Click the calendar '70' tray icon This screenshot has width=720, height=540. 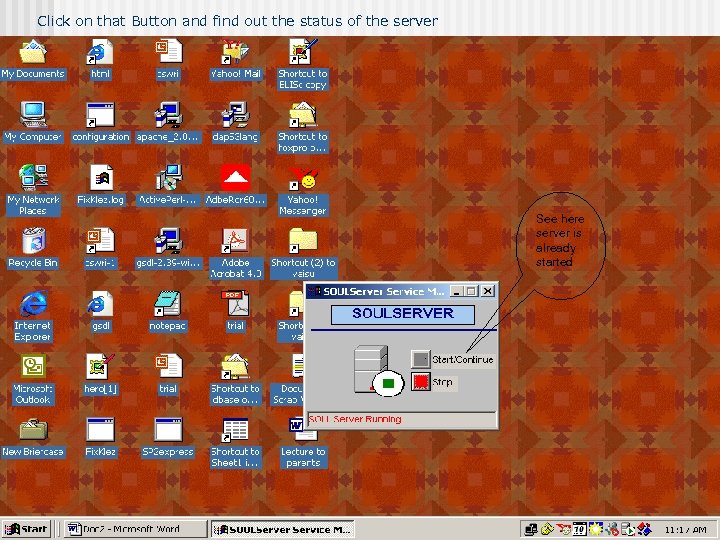tap(579, 529)
